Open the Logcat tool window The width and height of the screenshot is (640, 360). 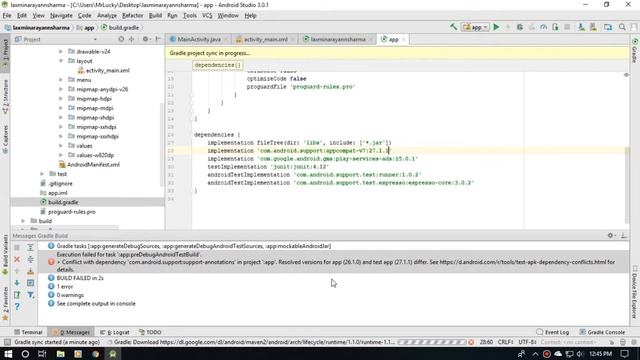[x=115, y=332]
